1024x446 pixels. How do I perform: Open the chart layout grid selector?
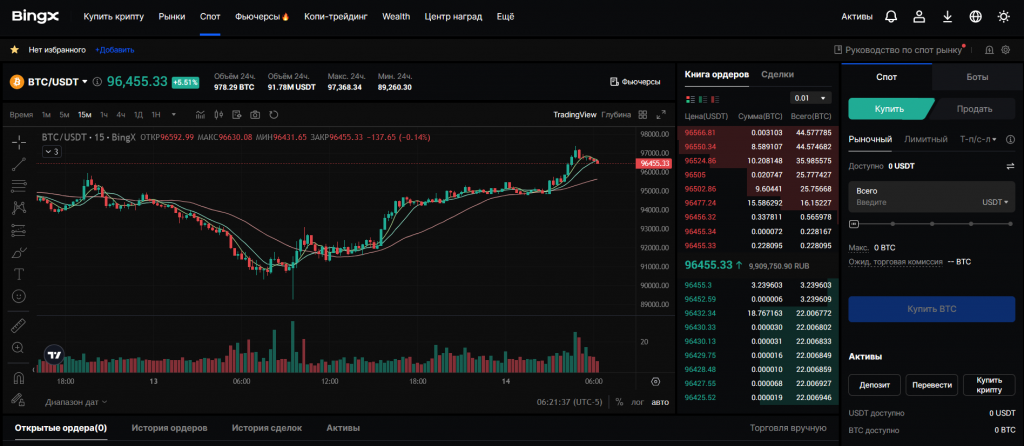coord(643,115)
